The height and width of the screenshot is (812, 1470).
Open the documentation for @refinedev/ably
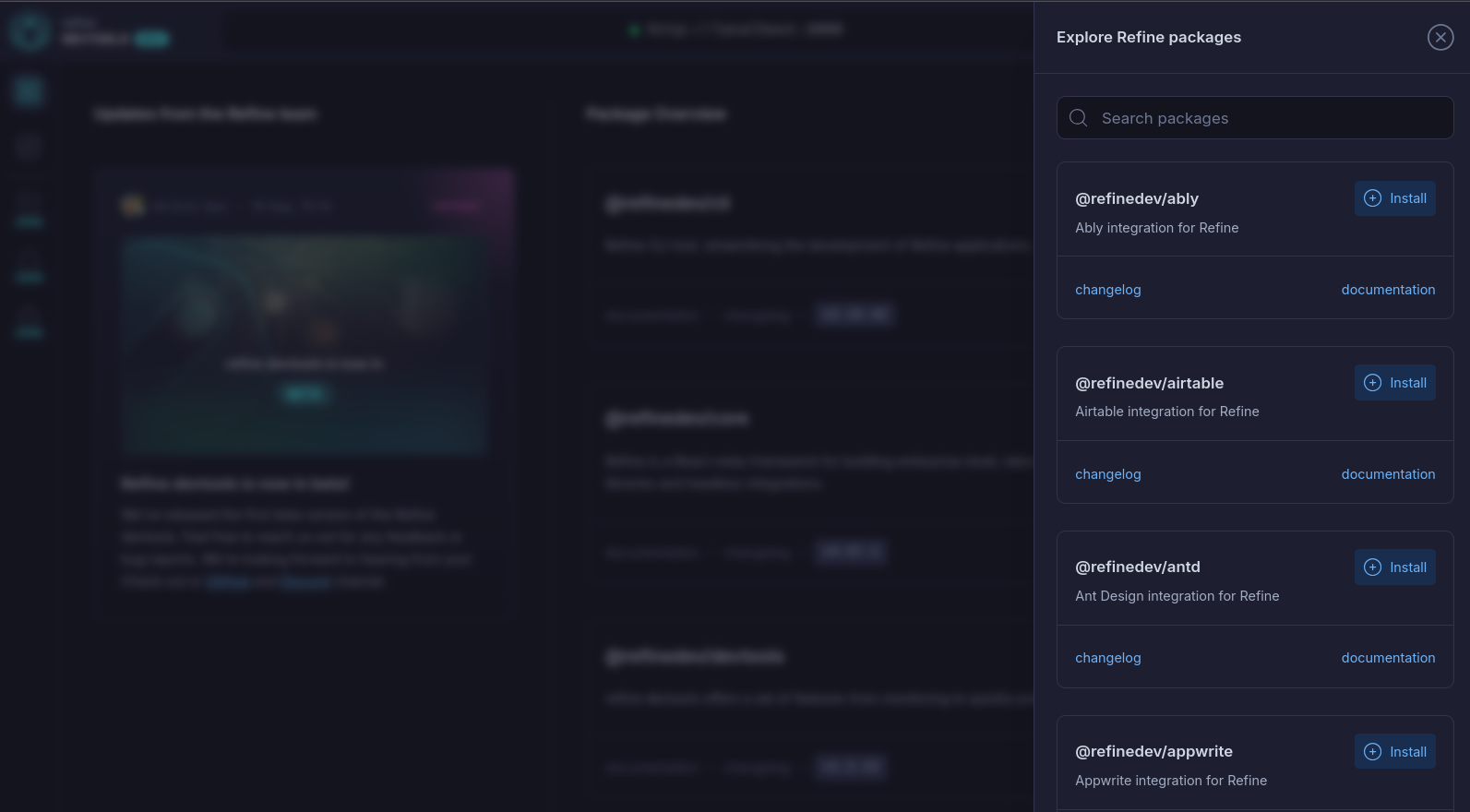pyautogui.click(x=1388, y=290)
